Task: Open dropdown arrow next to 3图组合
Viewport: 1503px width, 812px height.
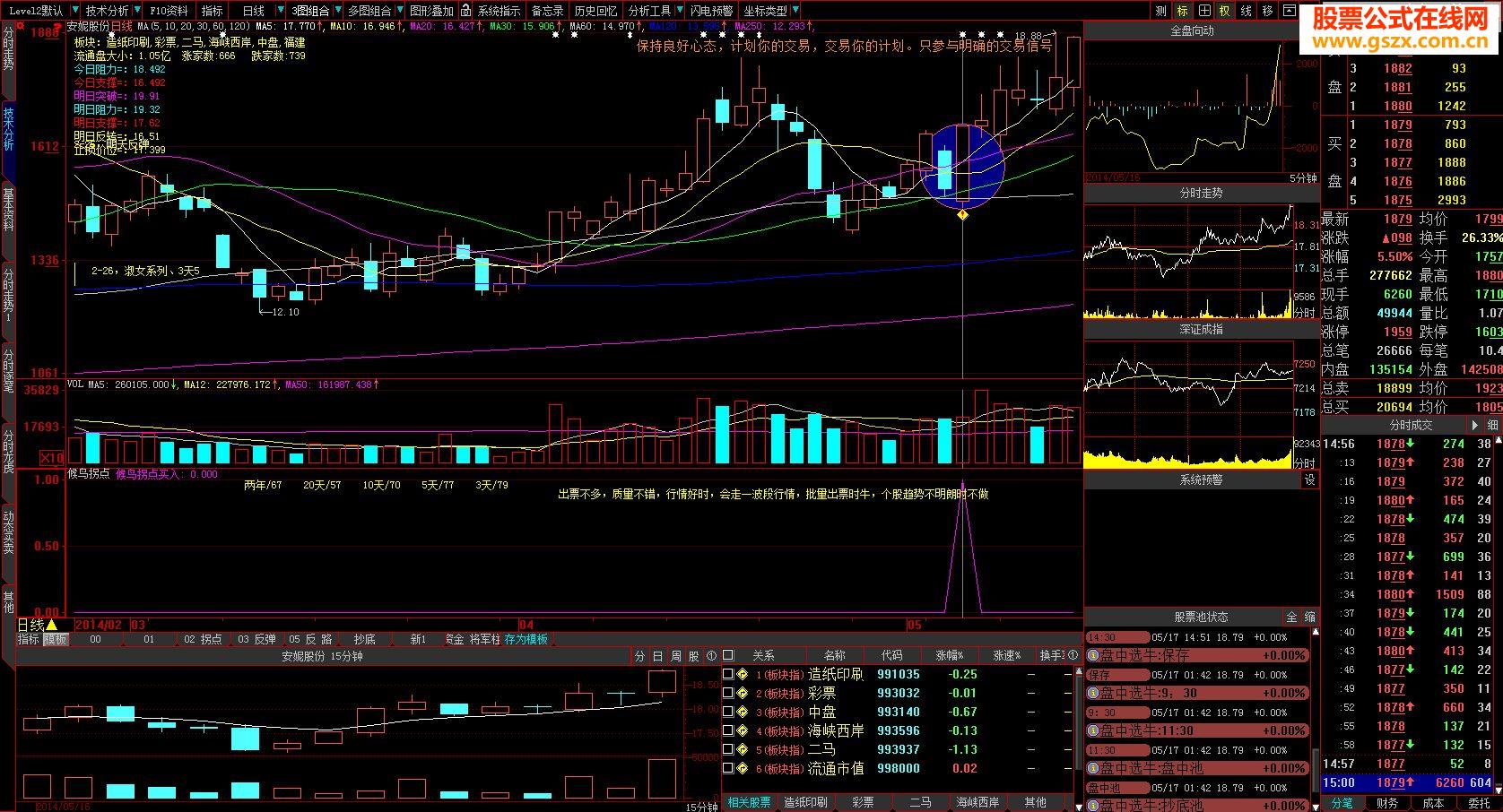Action: point(336,12)
